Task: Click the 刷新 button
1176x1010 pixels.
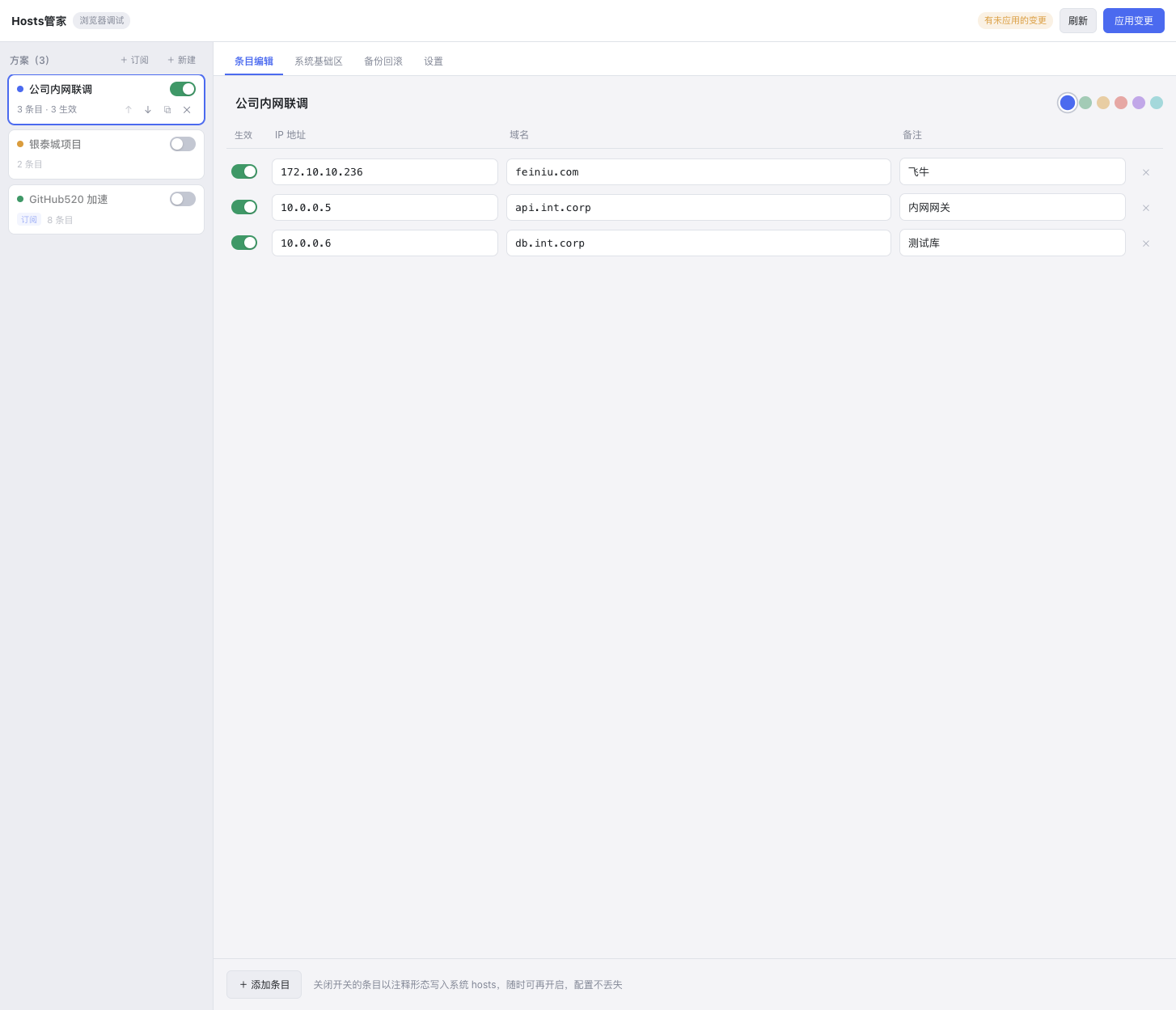Action: pos(1078,21)
